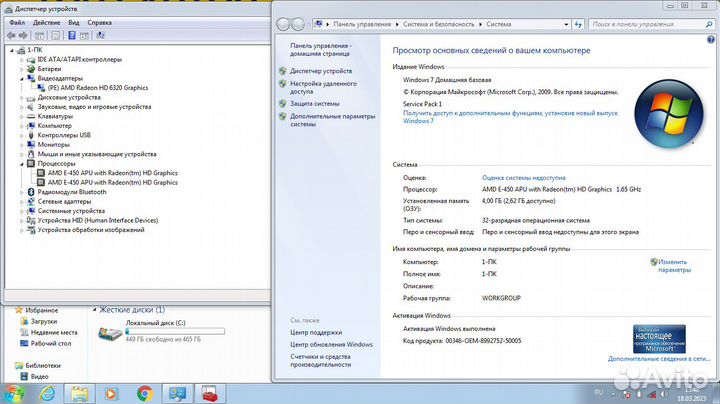Click the back button in System window

[283, 24]
